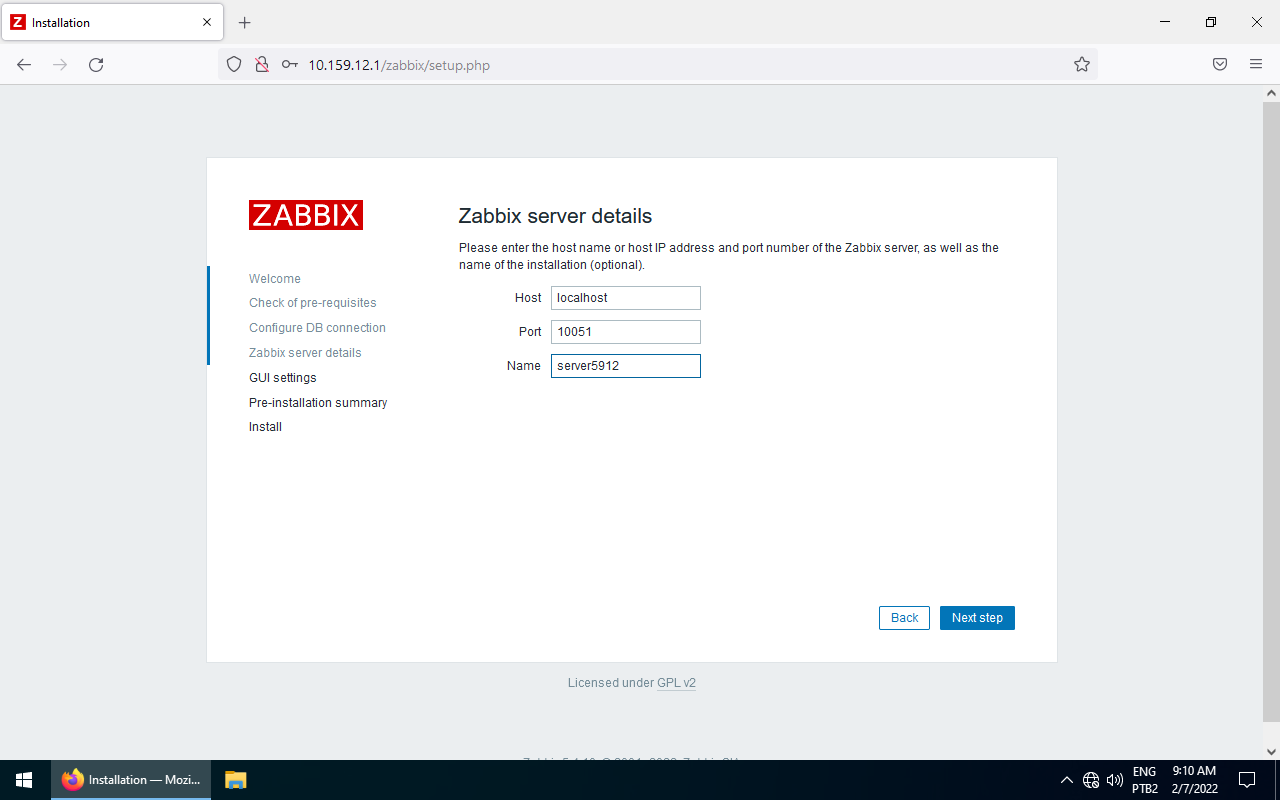Bookmark this page with star icon
The width and height of the screenshot is (1280, 800).
click(x=1081, y=65)
